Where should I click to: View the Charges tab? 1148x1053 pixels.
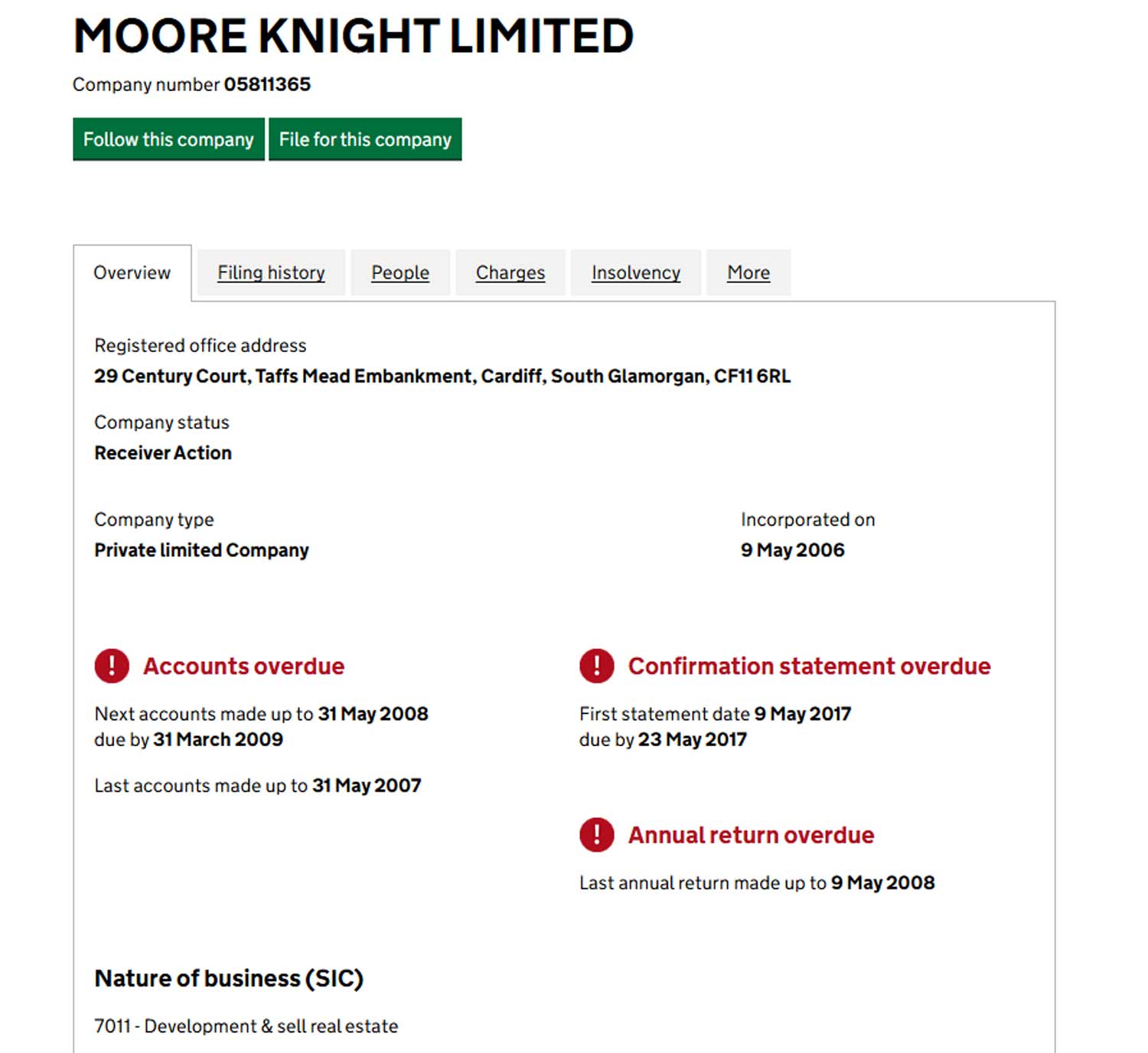[x=510, y=272]
